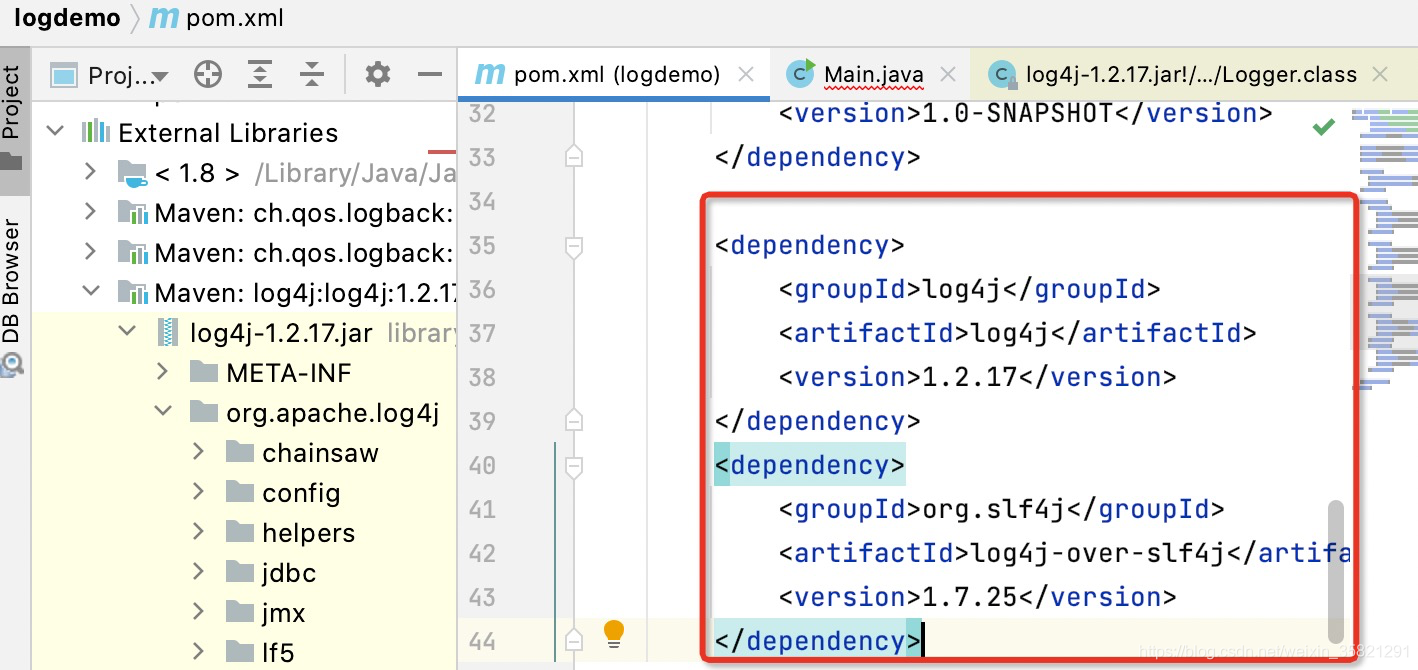Expand the jmx package
Viewport: 1418px width, 670px height.
199,612
